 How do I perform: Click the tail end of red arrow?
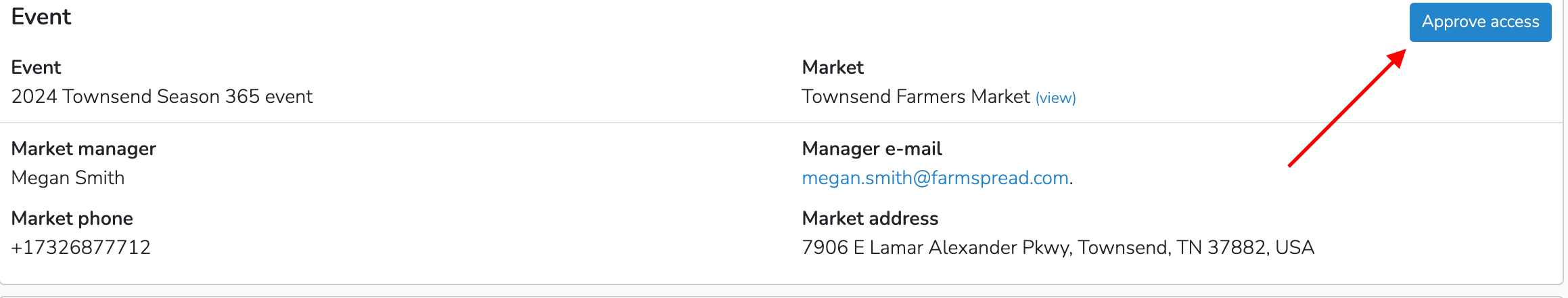[1291, 165]
